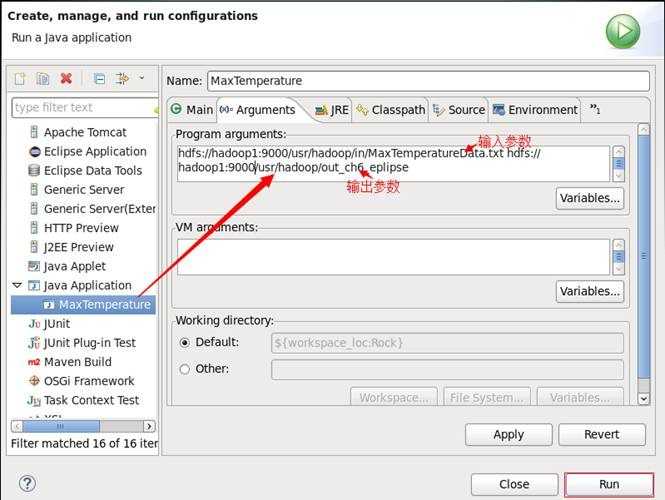Click the Apache Tomcat server icon
Image resolution: width=665 pixels, height=500 pixels.
click(x=34, y=132)
